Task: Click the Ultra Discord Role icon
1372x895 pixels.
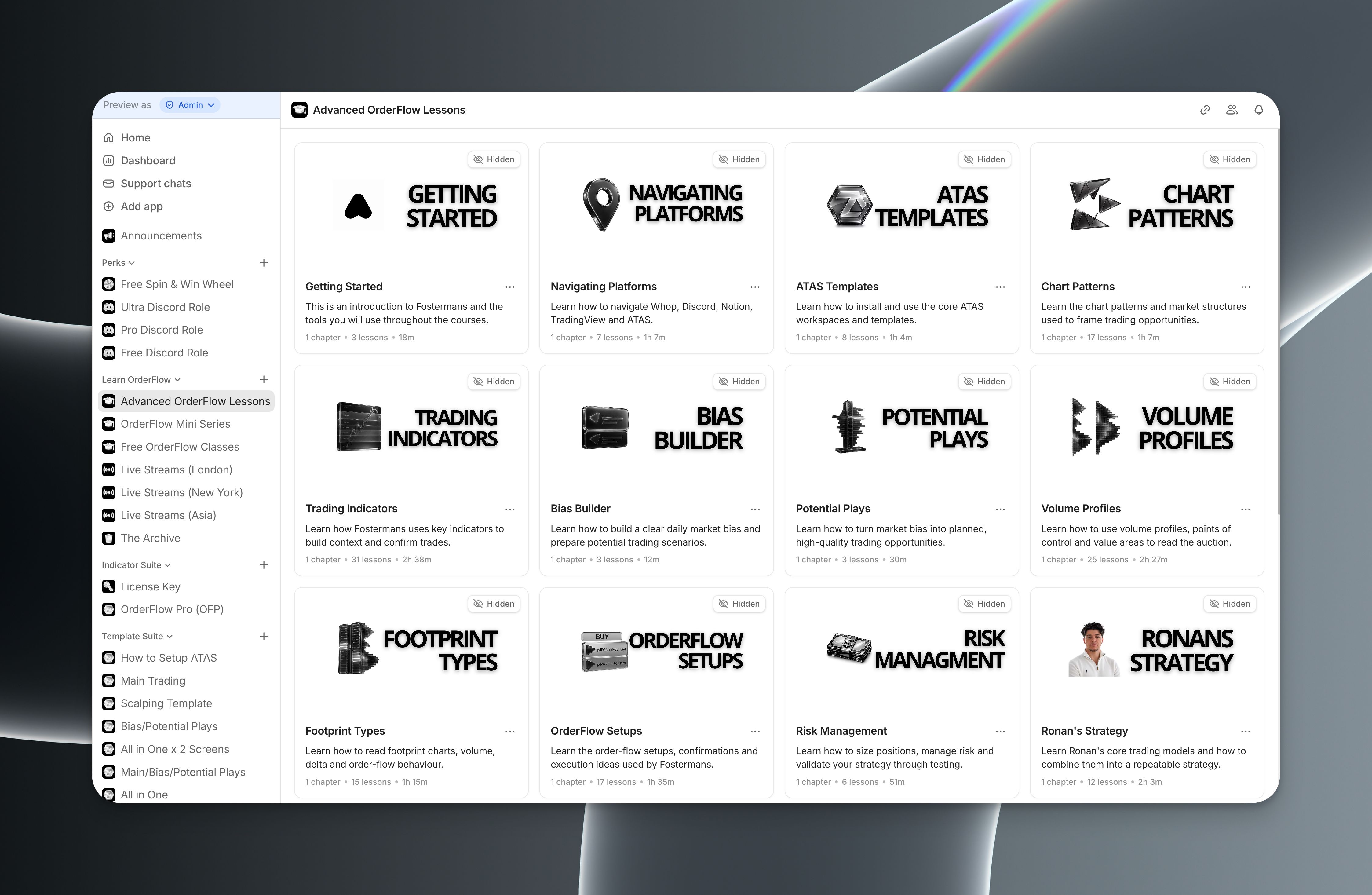Action: (x=108, y=307)
